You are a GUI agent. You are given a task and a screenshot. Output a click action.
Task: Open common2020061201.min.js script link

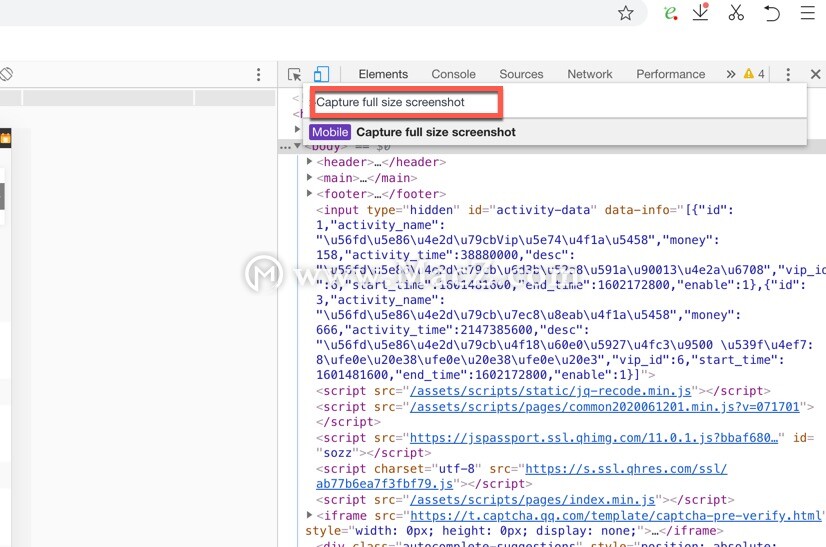coord(605,407)
